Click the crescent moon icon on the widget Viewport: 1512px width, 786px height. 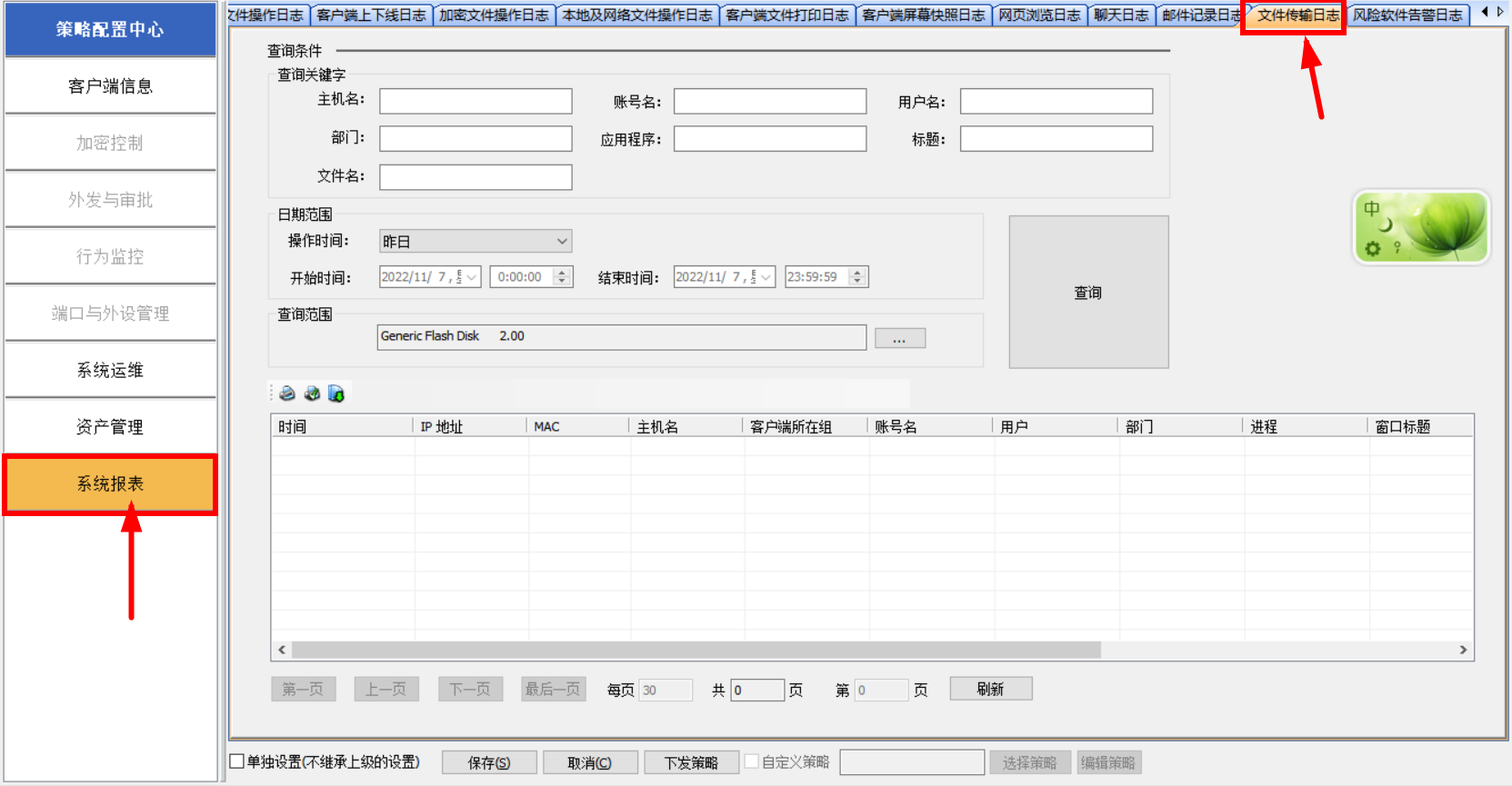1387,225
